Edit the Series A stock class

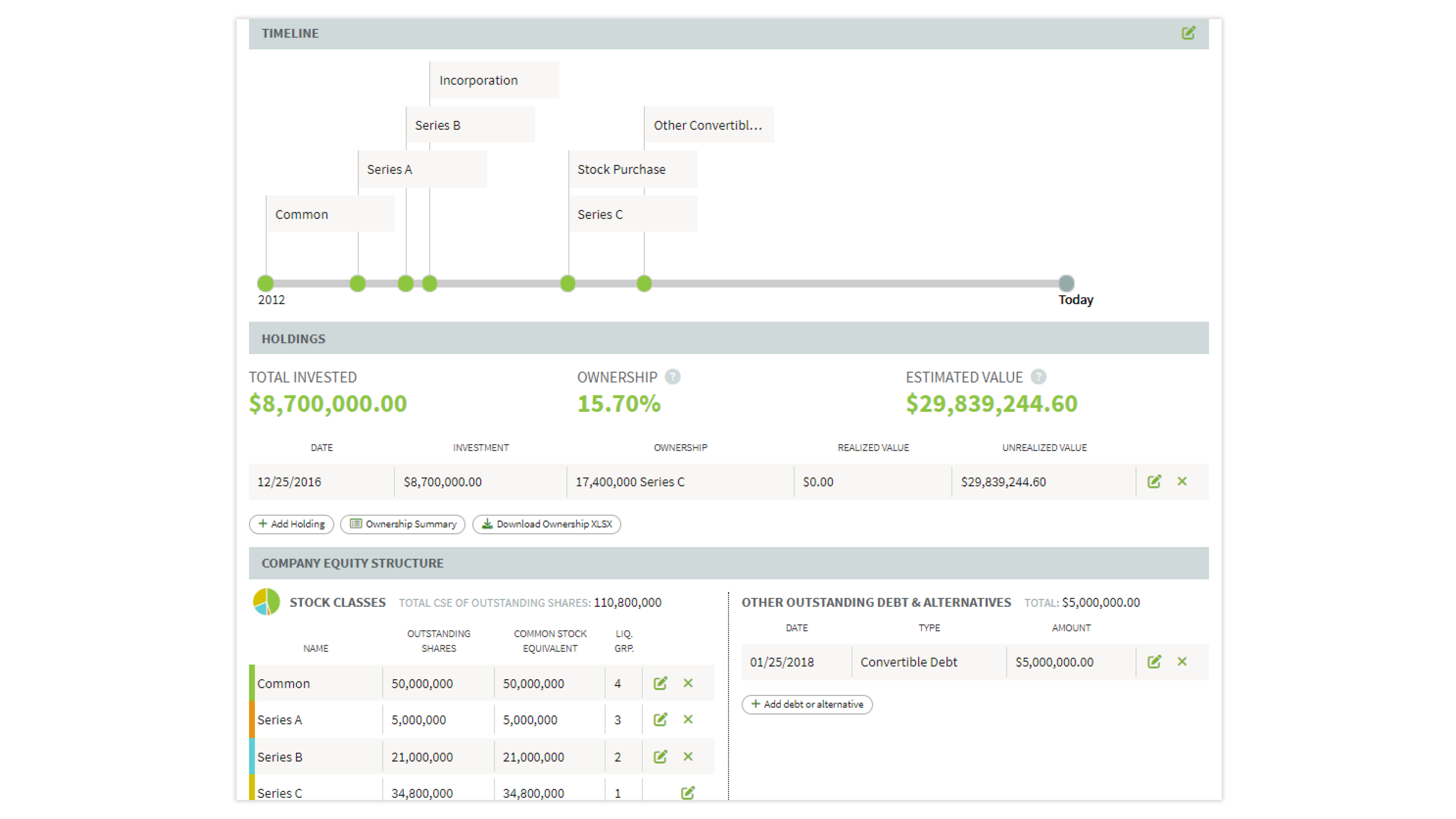point(660,720)
